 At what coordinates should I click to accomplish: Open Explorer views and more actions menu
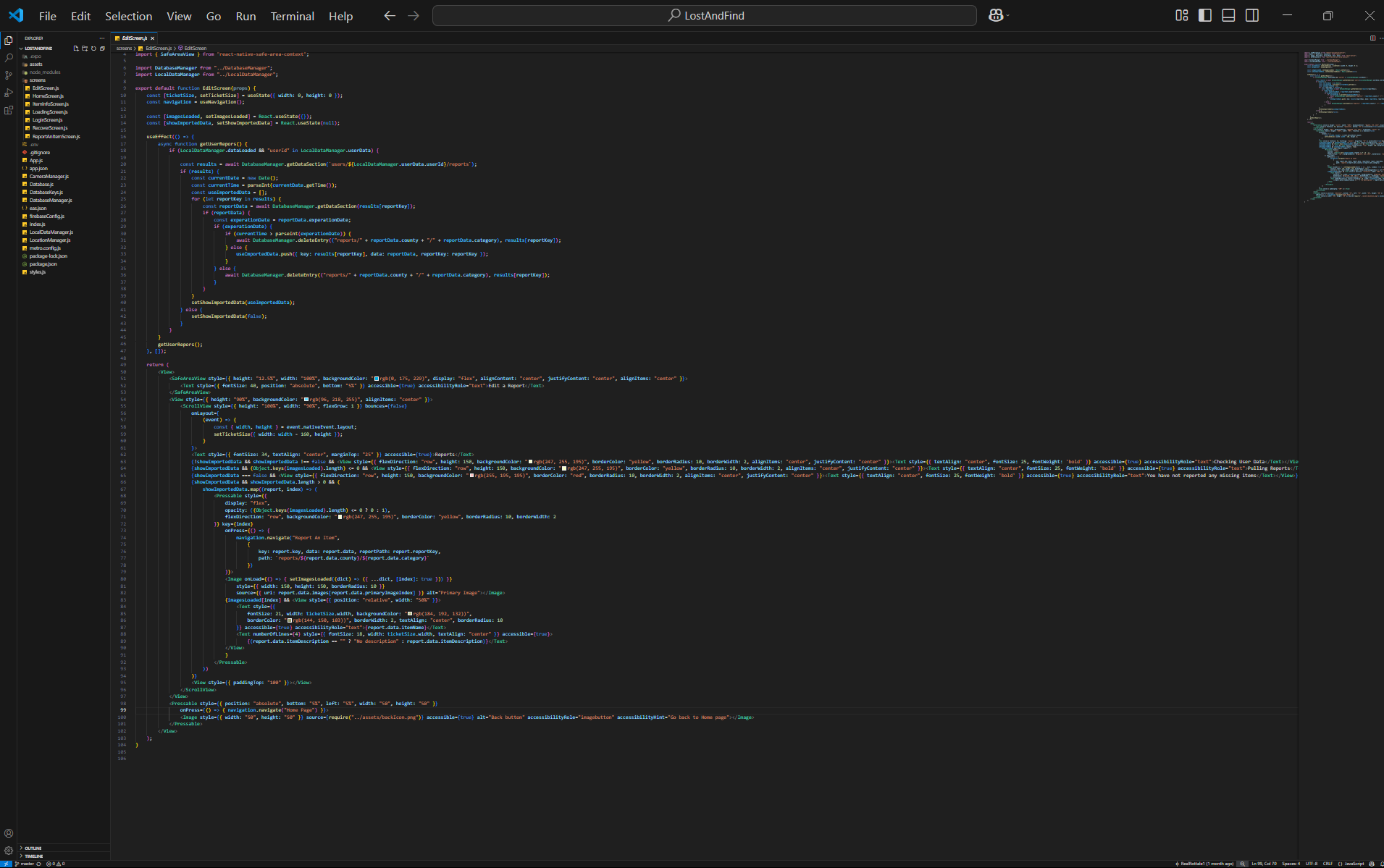tap(102, 38)
